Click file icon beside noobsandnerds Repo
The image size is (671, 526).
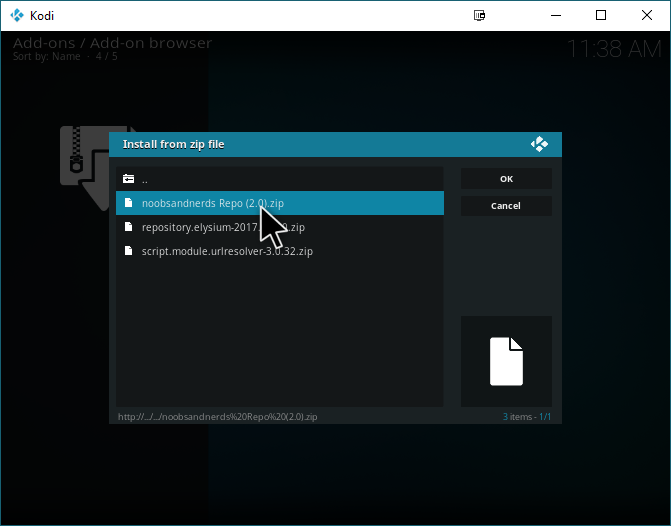click(128, 203)
